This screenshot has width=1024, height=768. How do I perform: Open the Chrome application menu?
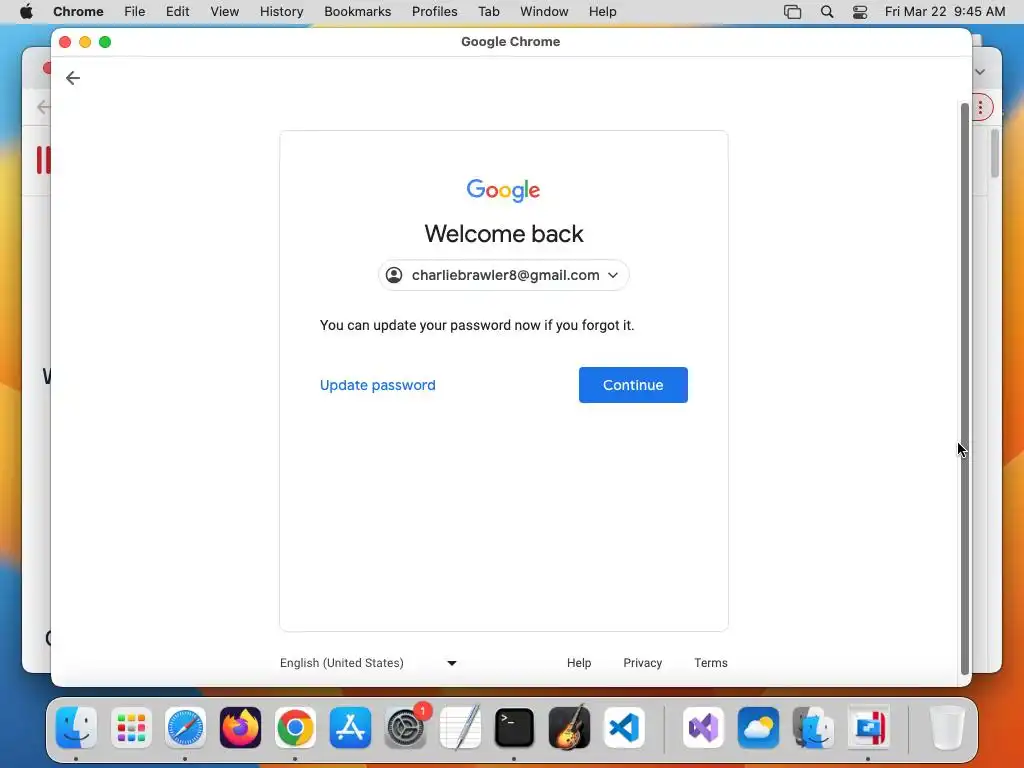click(78, 12)
